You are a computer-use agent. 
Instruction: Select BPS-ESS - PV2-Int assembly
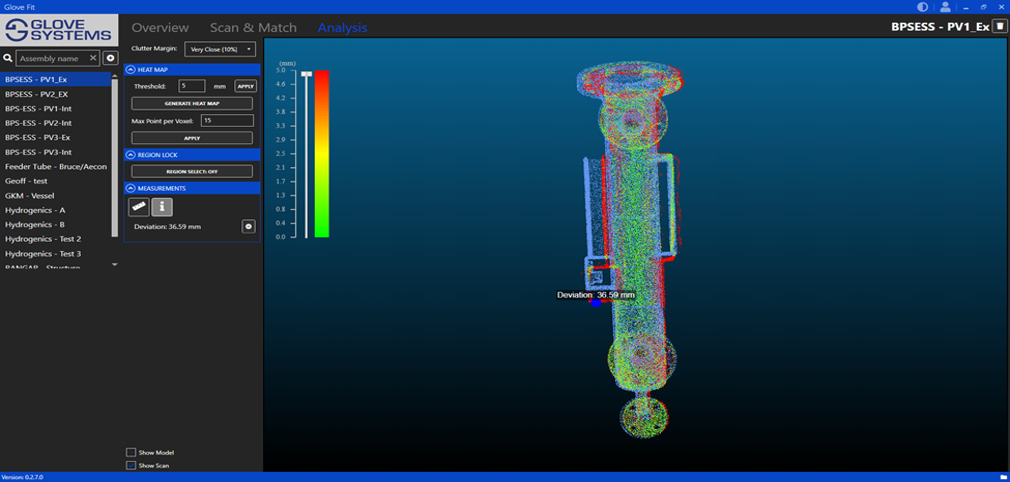coord(55,123)
